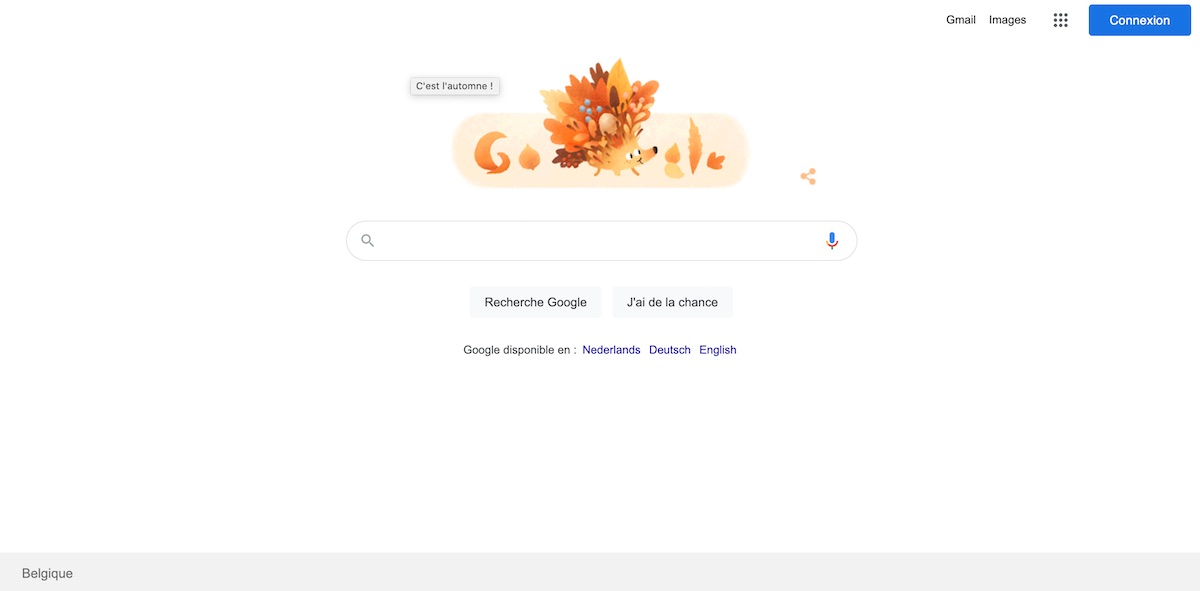1200x591 pixels.
Task: Click the voice search microphone icon
Action: [x=832, y=241]
